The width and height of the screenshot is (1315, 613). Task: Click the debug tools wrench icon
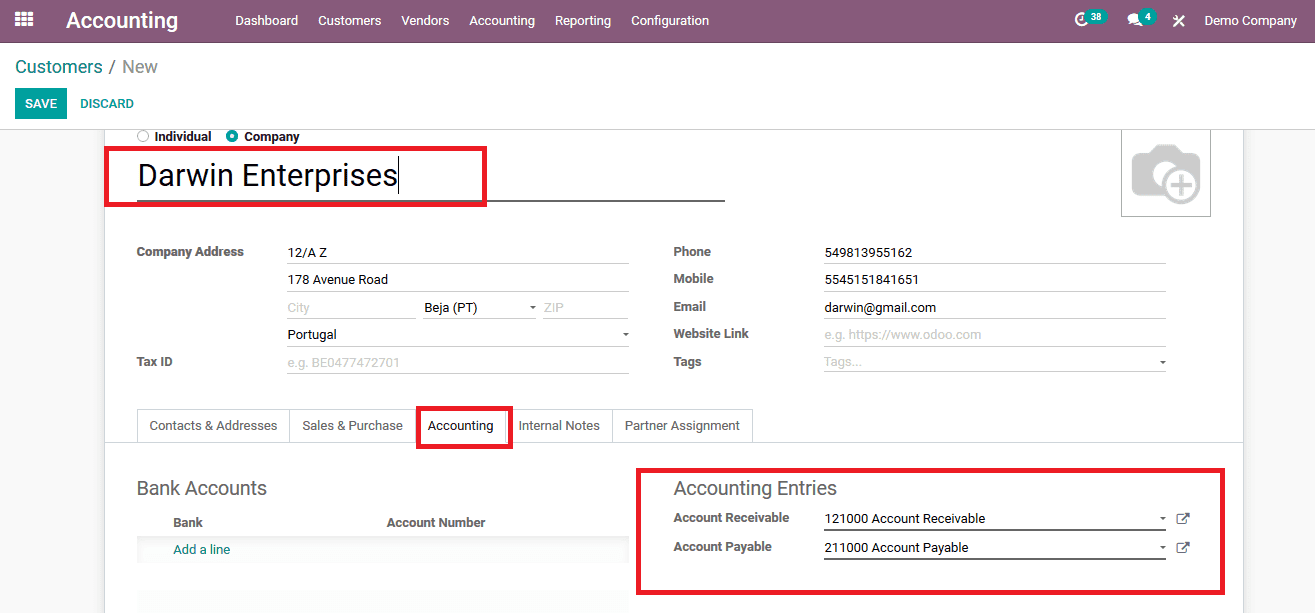[x=1179, y=20]
